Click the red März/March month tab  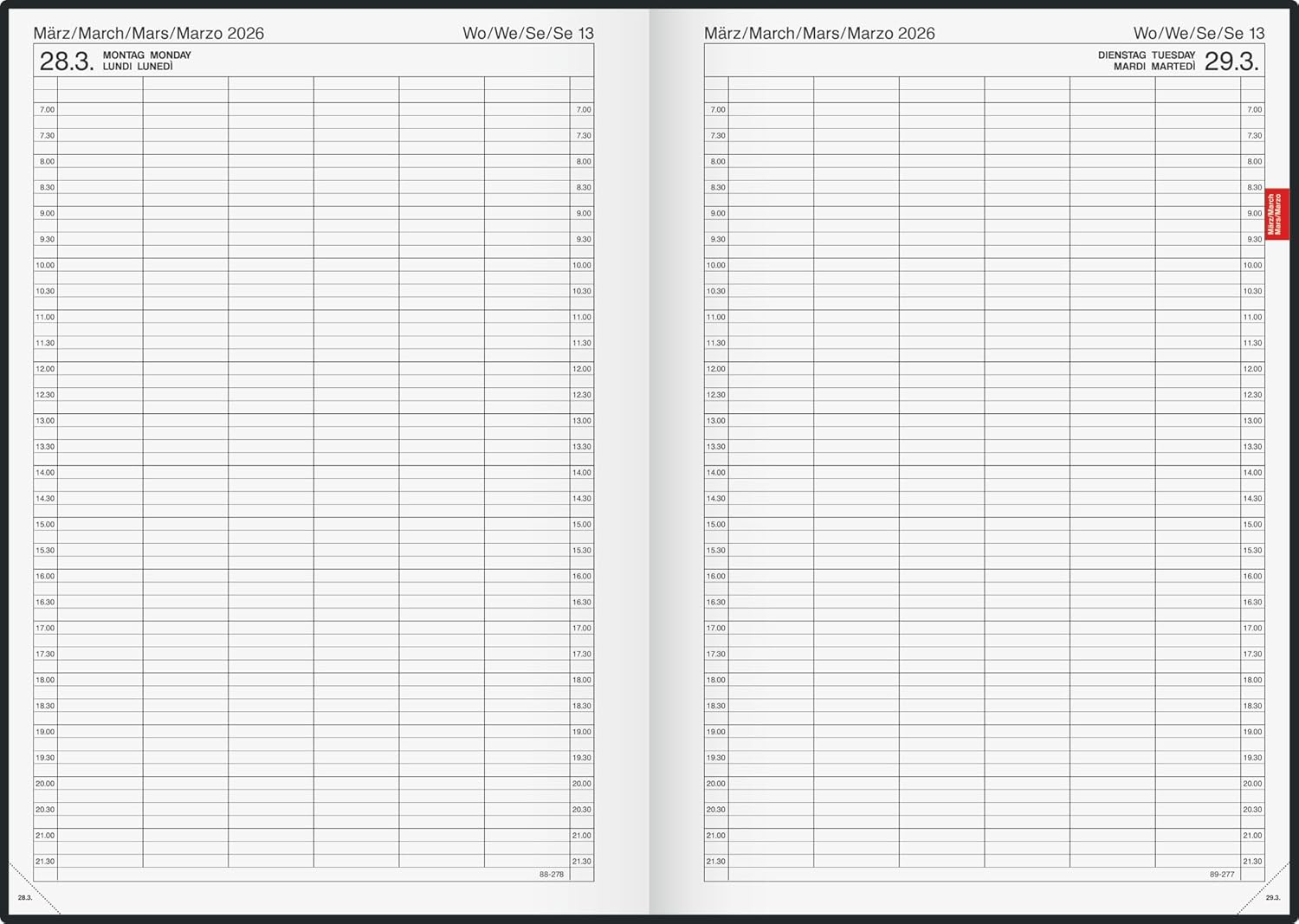[1276, 214]
